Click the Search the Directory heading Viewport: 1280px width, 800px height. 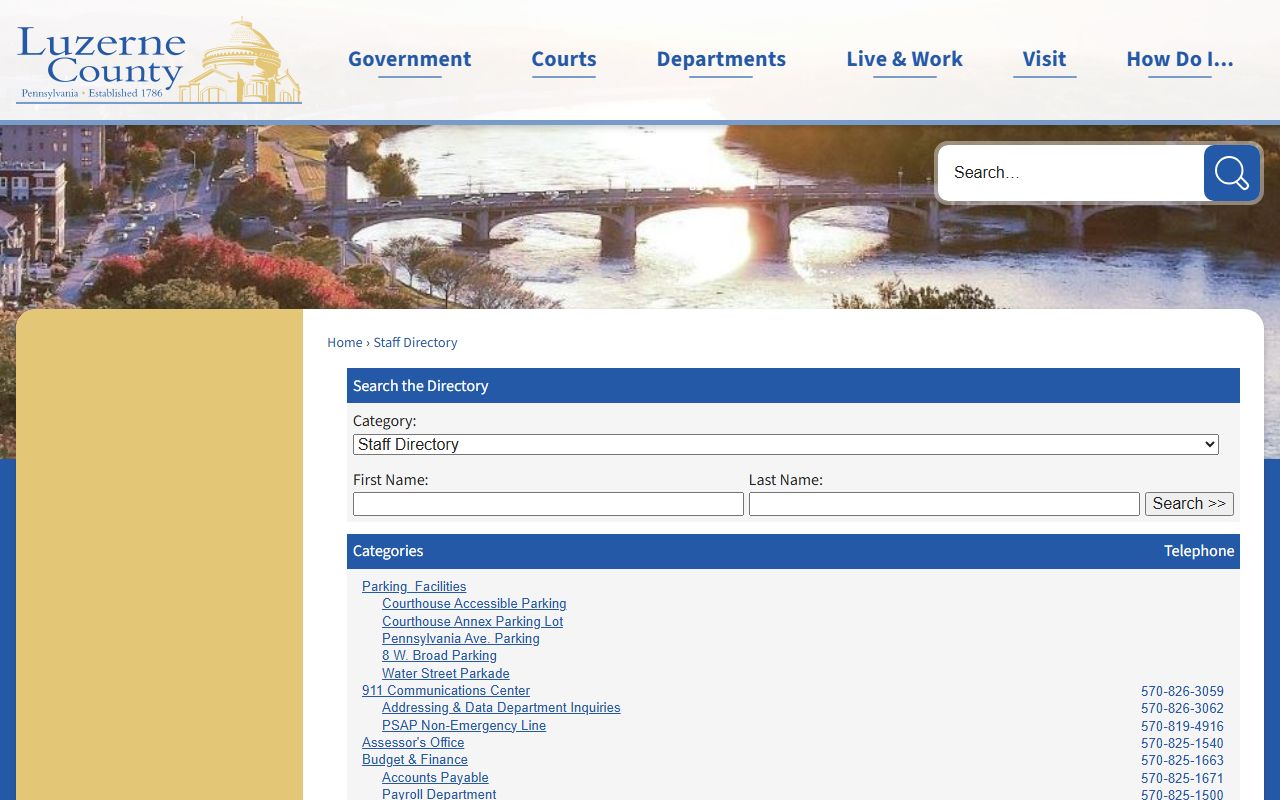(421, 386)
